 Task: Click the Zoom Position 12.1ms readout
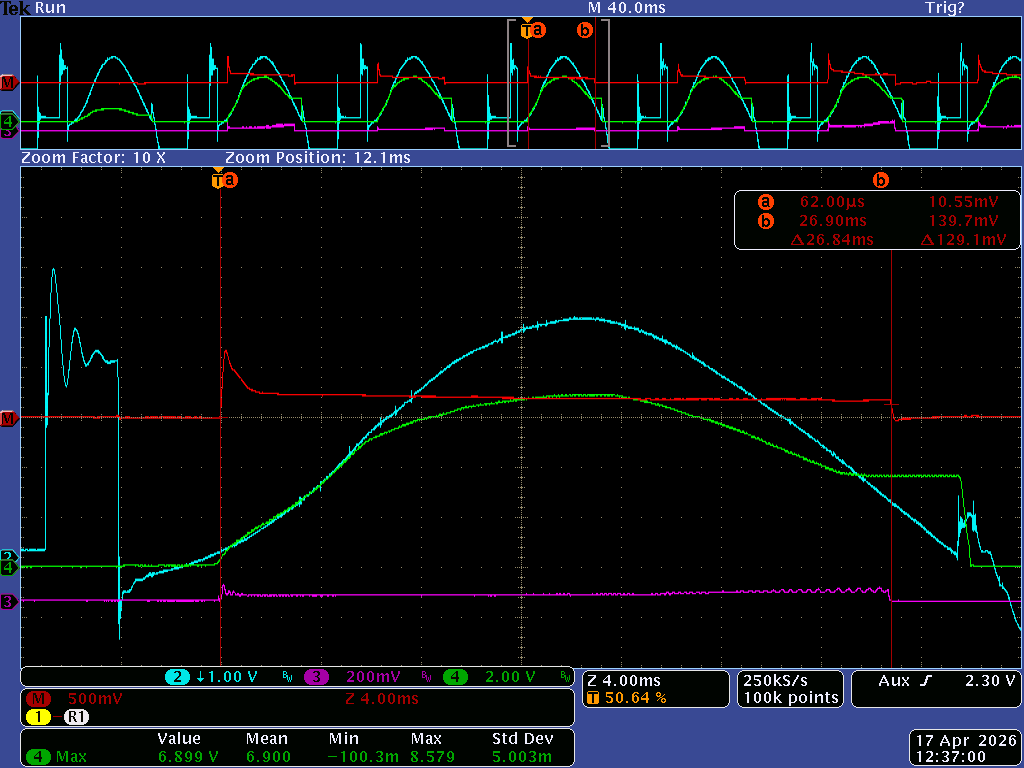[317, 158]
